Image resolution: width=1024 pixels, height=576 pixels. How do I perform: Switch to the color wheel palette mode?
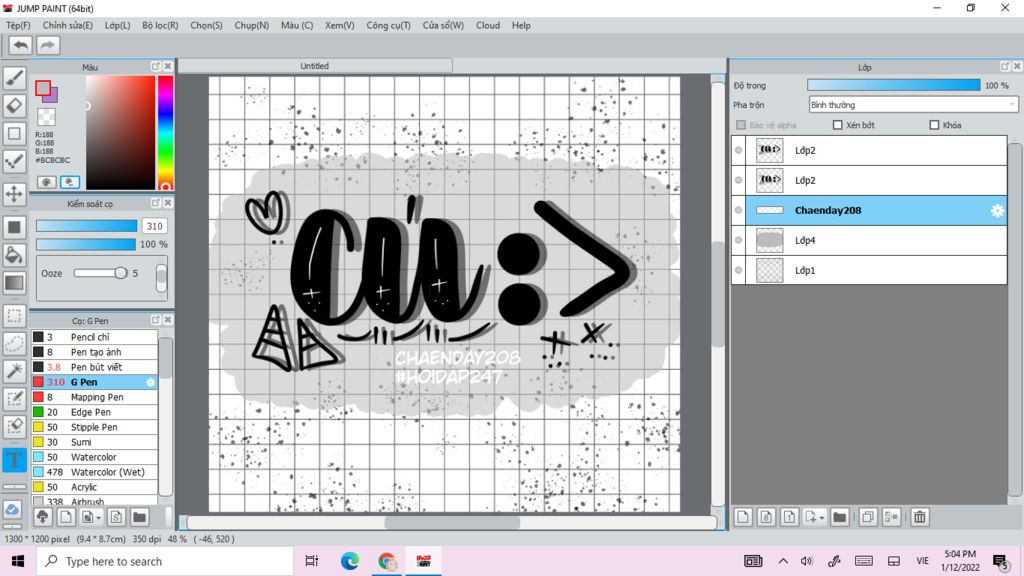[46, 182]
